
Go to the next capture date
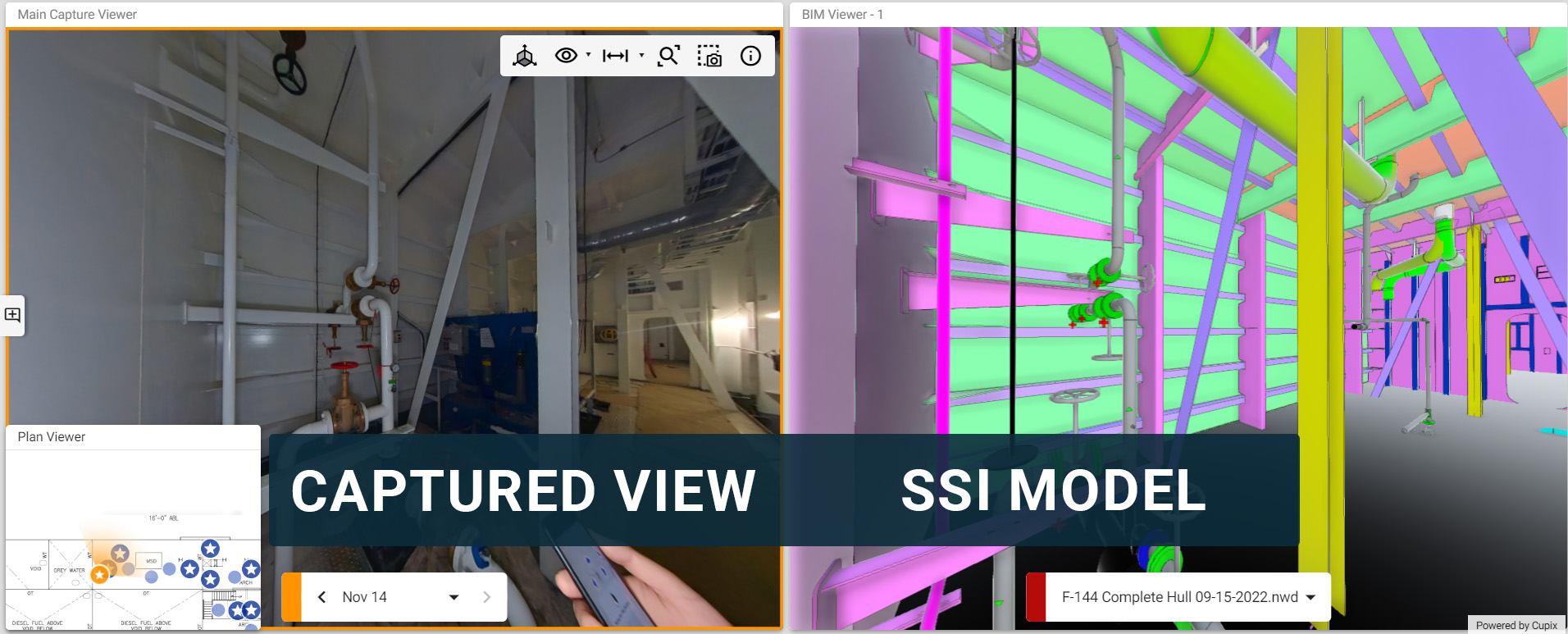[x=486, y=597]
